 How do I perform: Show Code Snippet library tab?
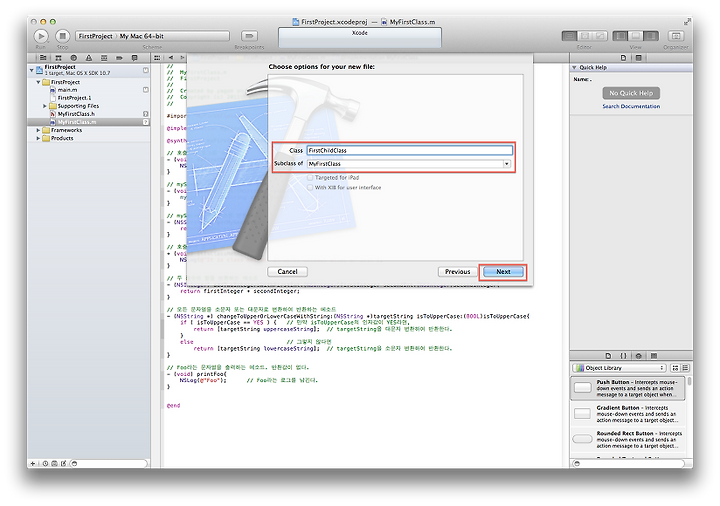point(624,356)
